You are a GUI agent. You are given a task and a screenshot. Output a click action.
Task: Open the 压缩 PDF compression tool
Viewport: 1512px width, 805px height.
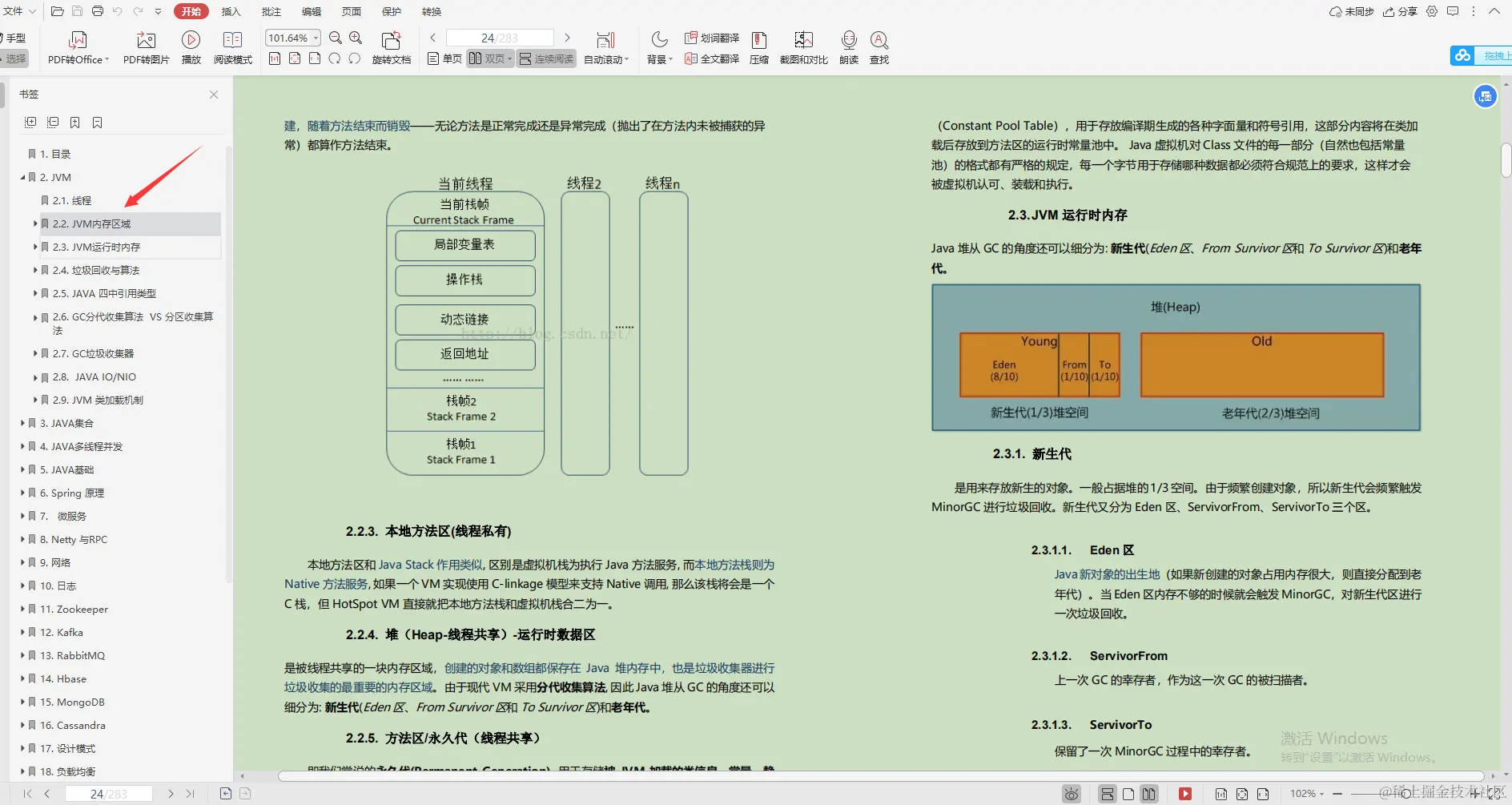pyautogui.click(x=759, y=46)
